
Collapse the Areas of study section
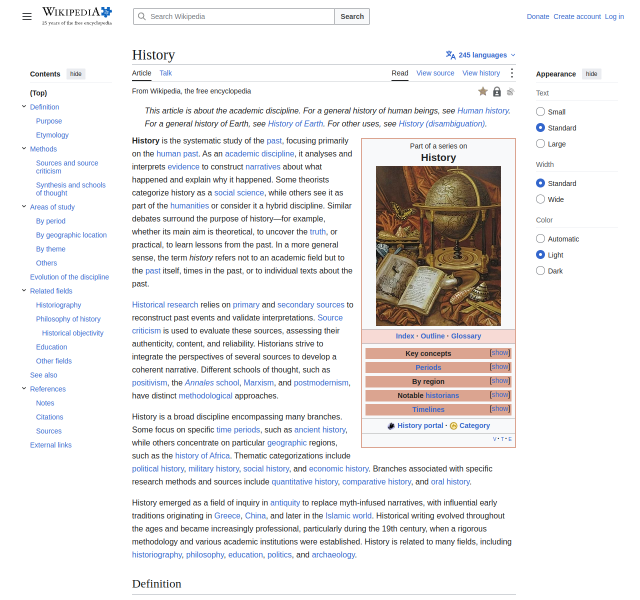pyautogui.click(x=24, y=207)
